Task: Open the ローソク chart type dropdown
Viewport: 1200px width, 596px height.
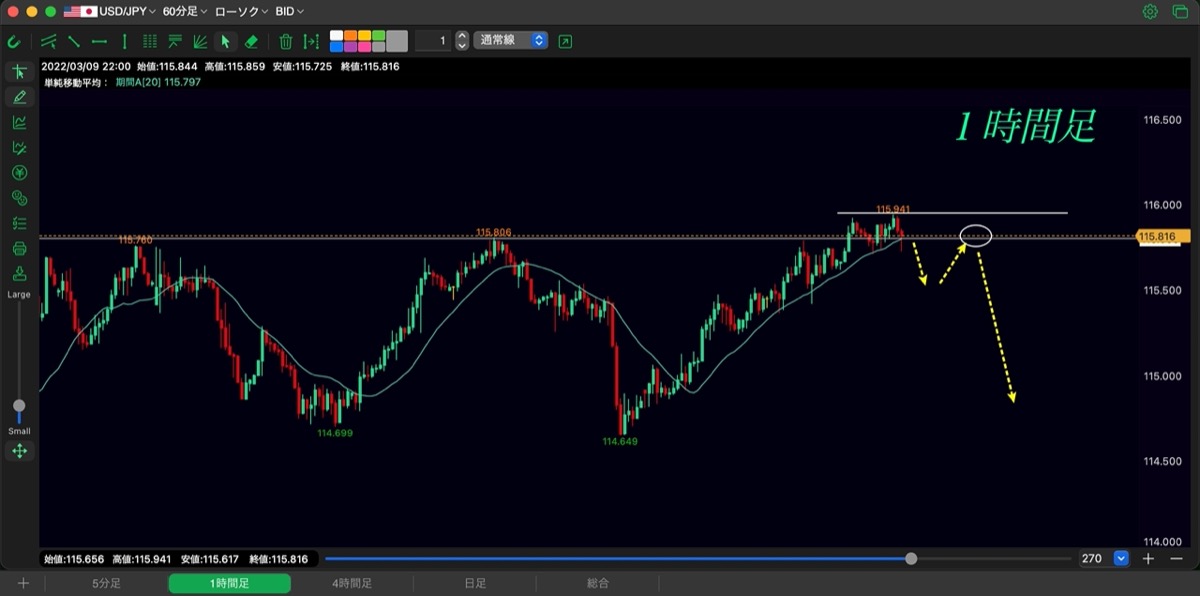Action: point(241,12)
